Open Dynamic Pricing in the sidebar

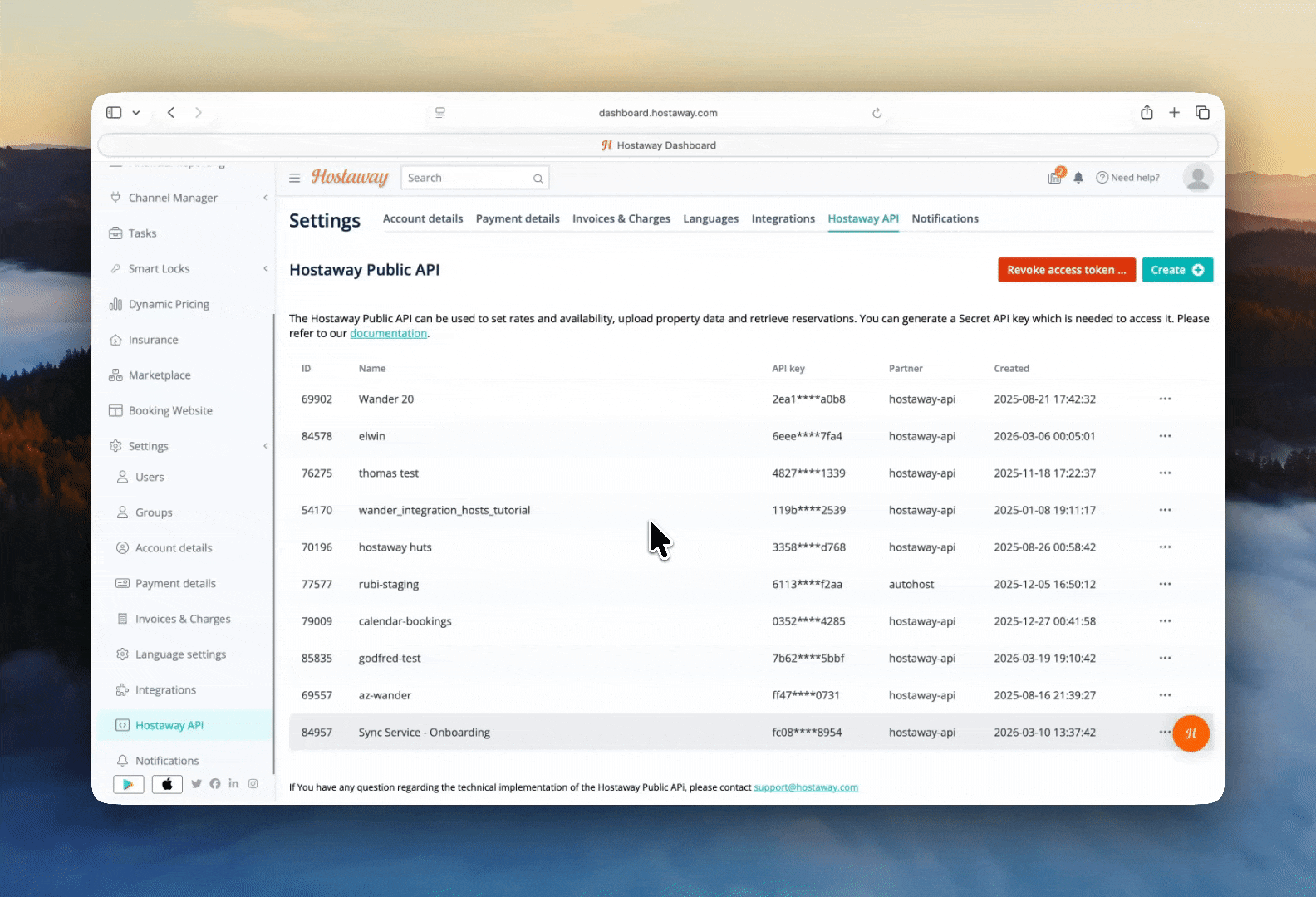point(169,305)
